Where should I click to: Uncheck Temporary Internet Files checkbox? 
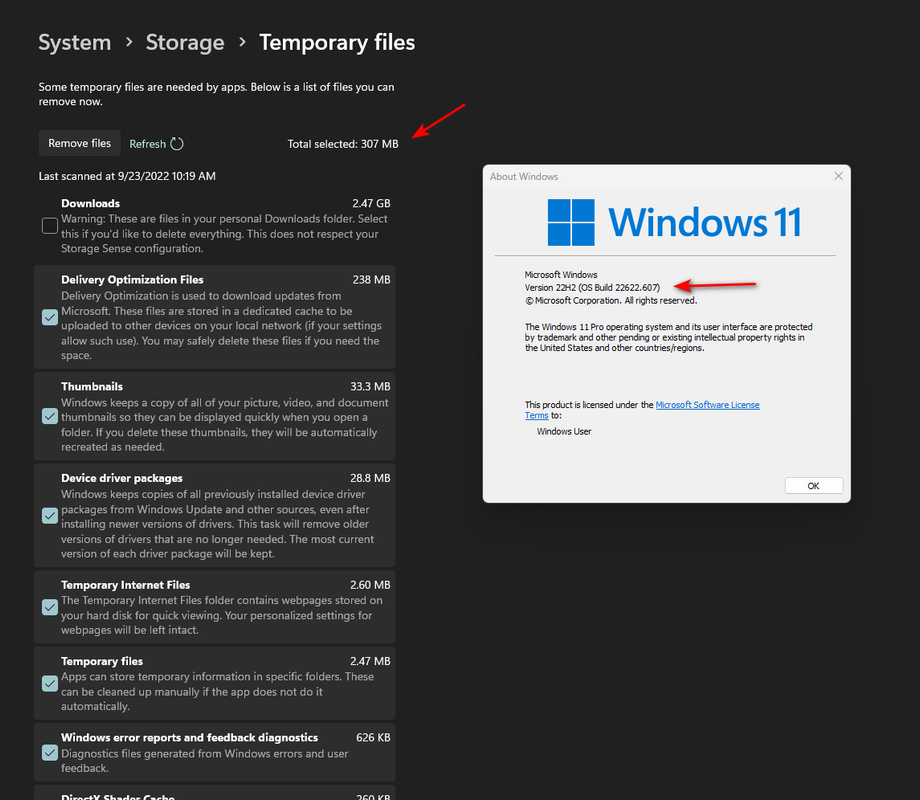(50, 607)
